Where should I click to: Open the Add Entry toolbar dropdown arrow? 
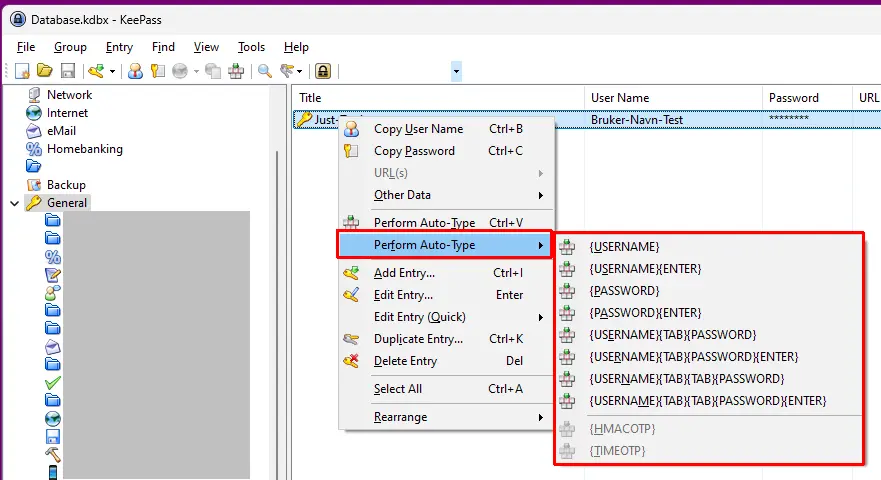tap(112, 71)
